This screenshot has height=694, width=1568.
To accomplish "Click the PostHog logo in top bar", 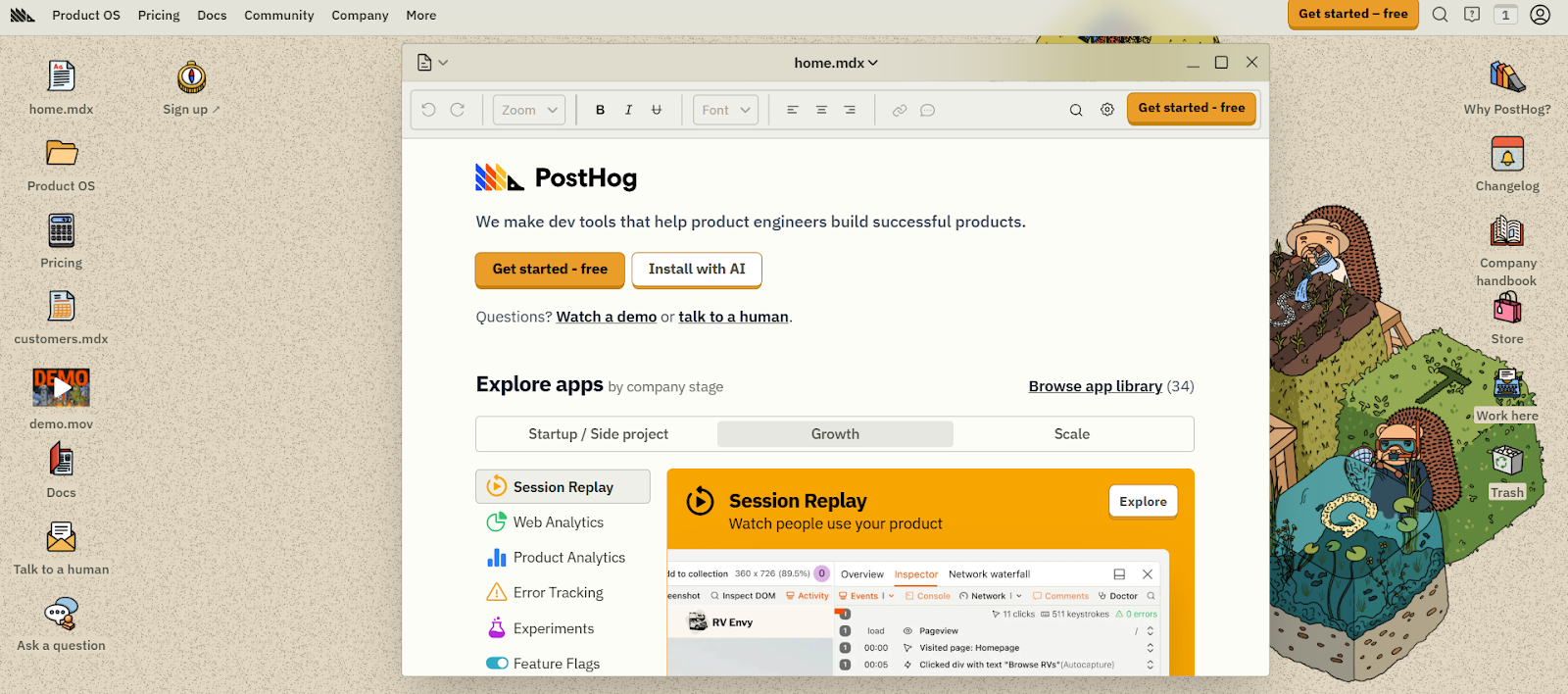I will (x=23, y=15).
